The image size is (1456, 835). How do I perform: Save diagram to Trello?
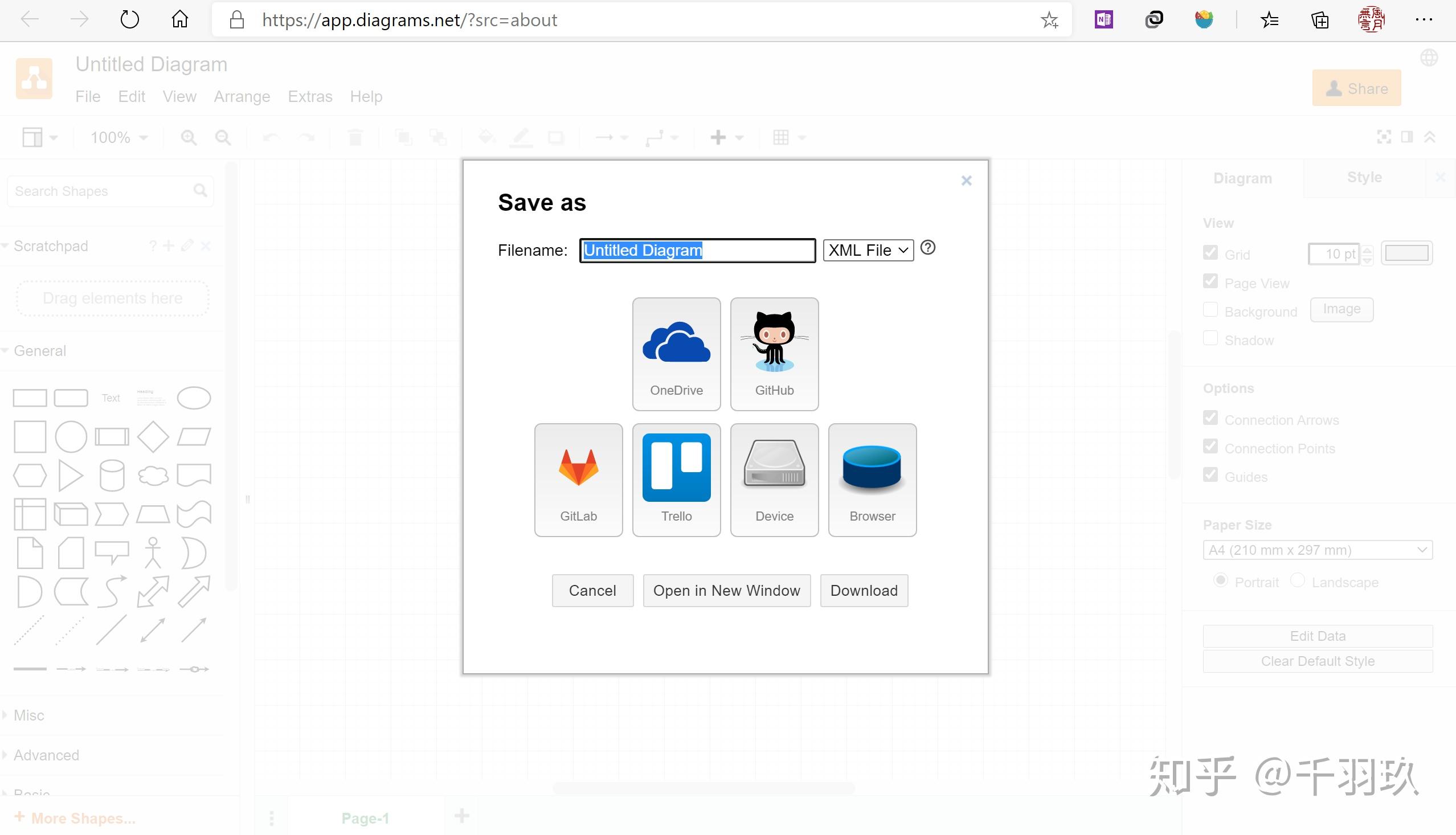tap(676, 480)
